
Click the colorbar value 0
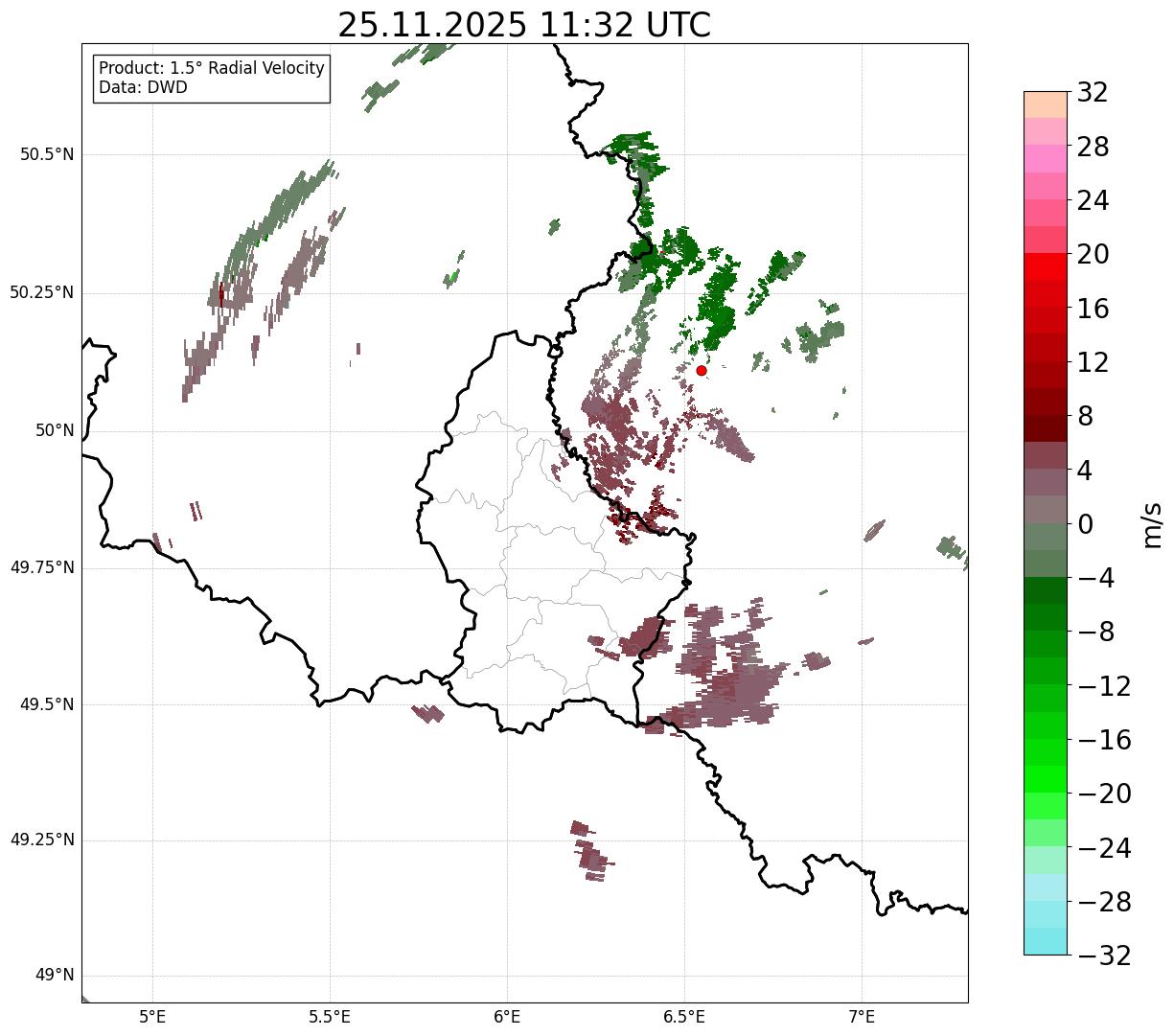point(1085,524)
